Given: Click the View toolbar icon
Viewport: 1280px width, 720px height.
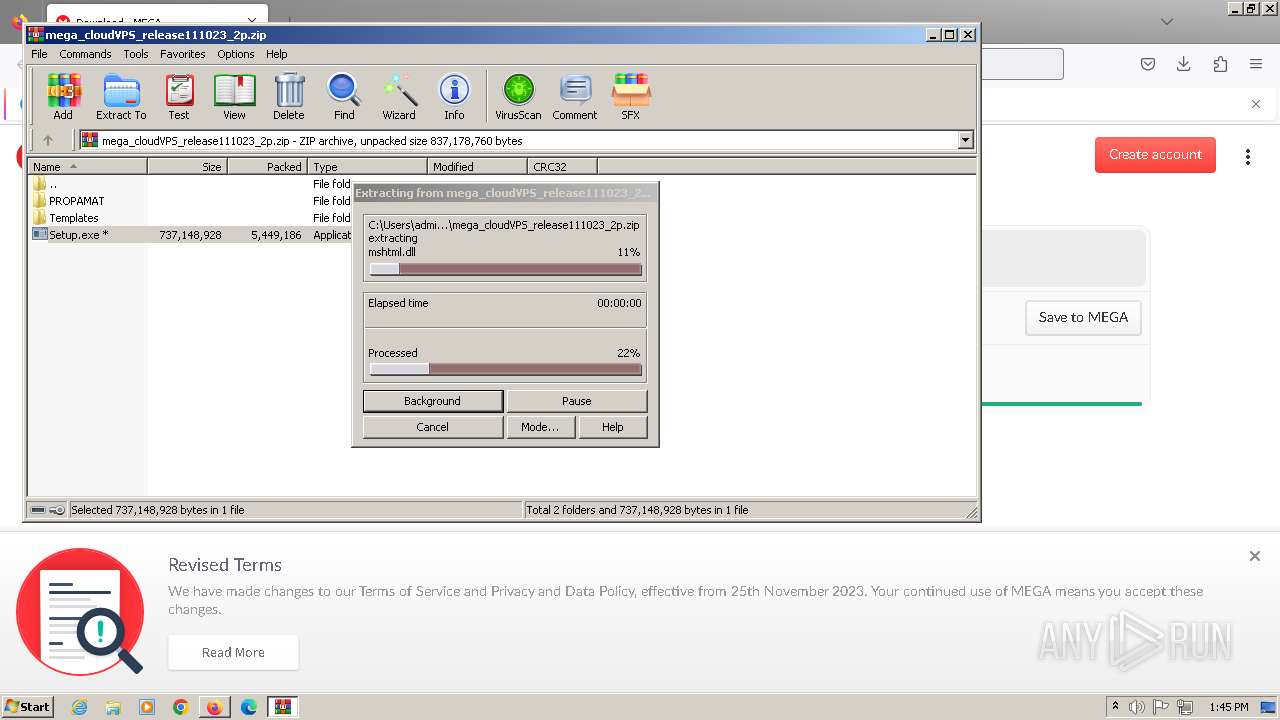Looking at the screenshot, I should (234, 97).
